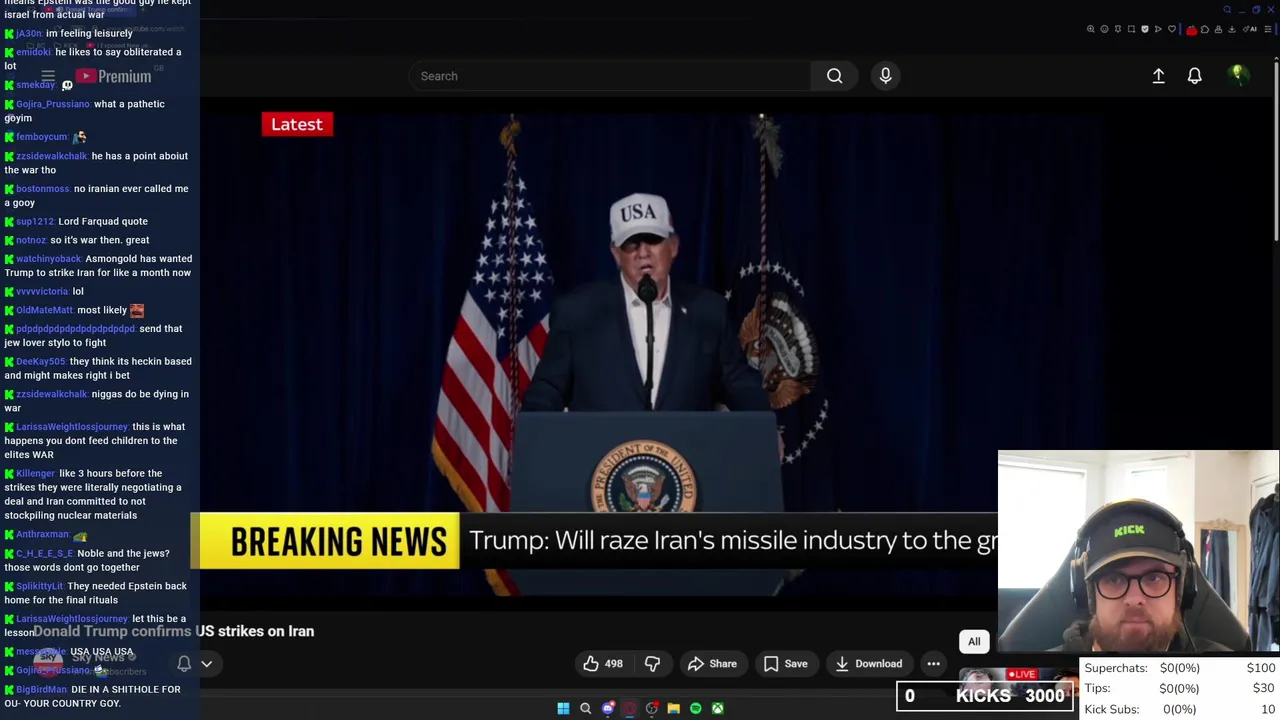The height and width of the screenshot is (720, 1280).
Task: Click the page vertical scrollbar
Action: [1276, 150]
